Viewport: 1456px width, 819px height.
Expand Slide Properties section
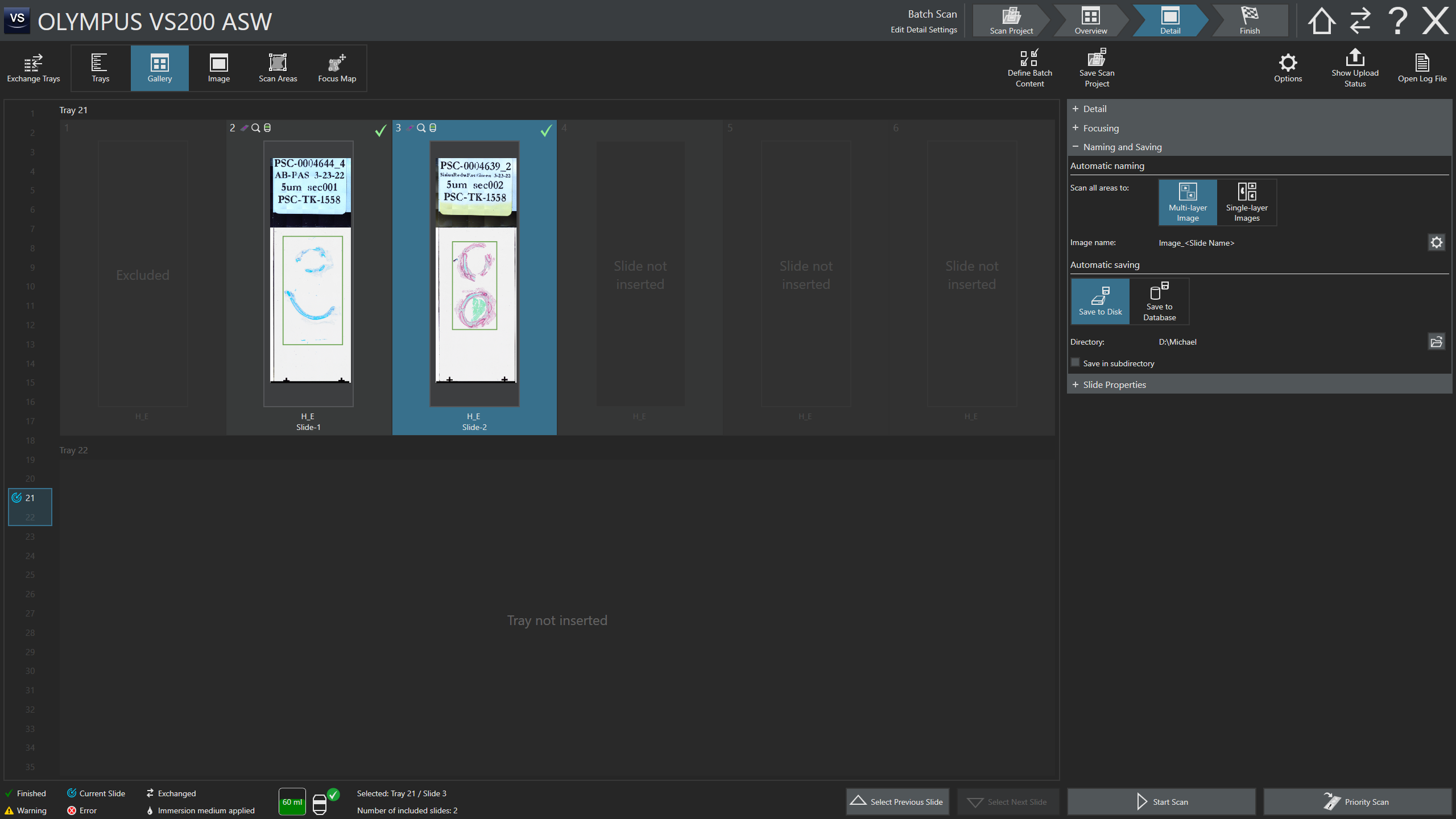point(1114,384)
